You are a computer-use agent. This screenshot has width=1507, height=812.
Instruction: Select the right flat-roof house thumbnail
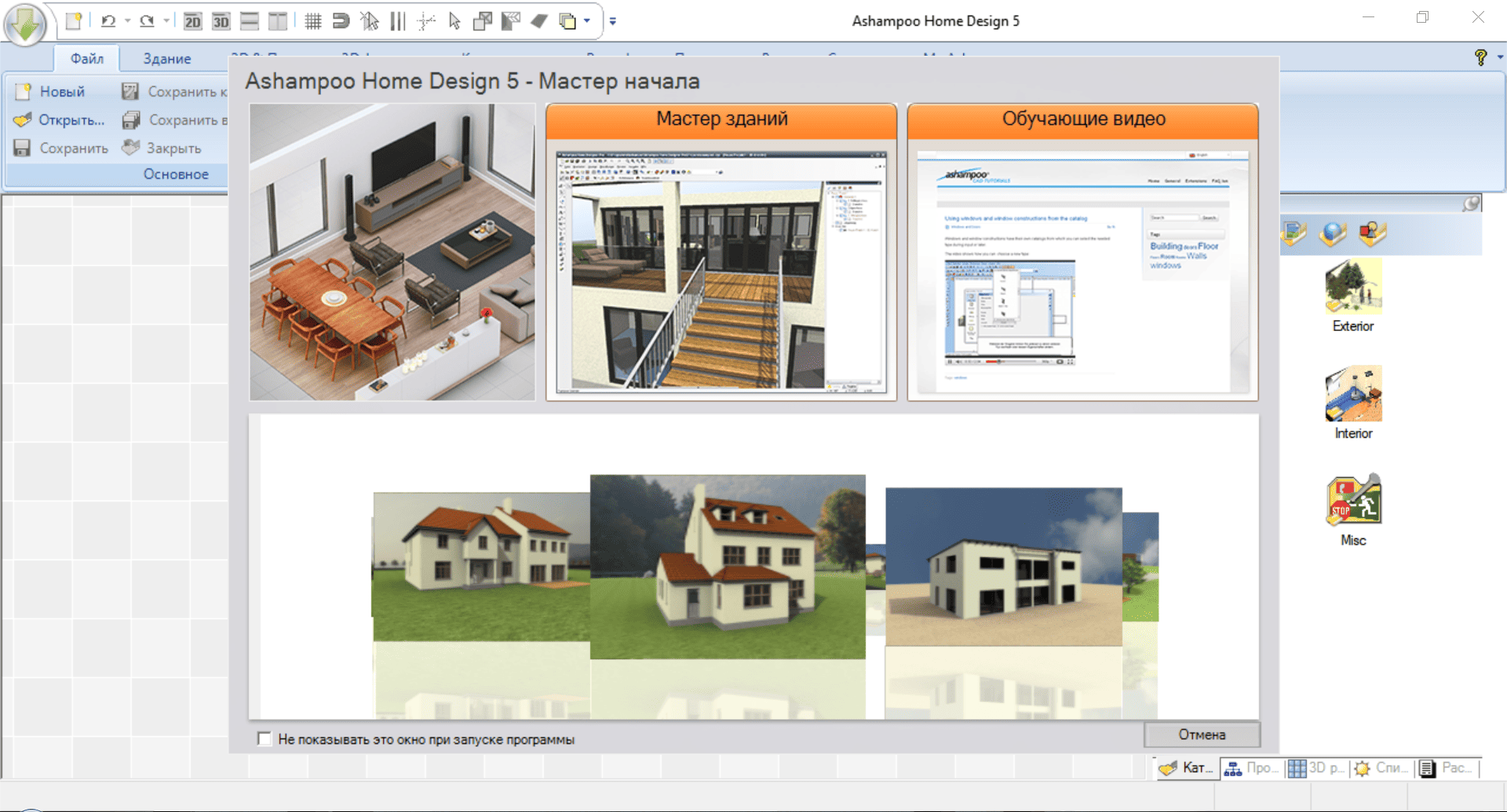point(1004,566)
